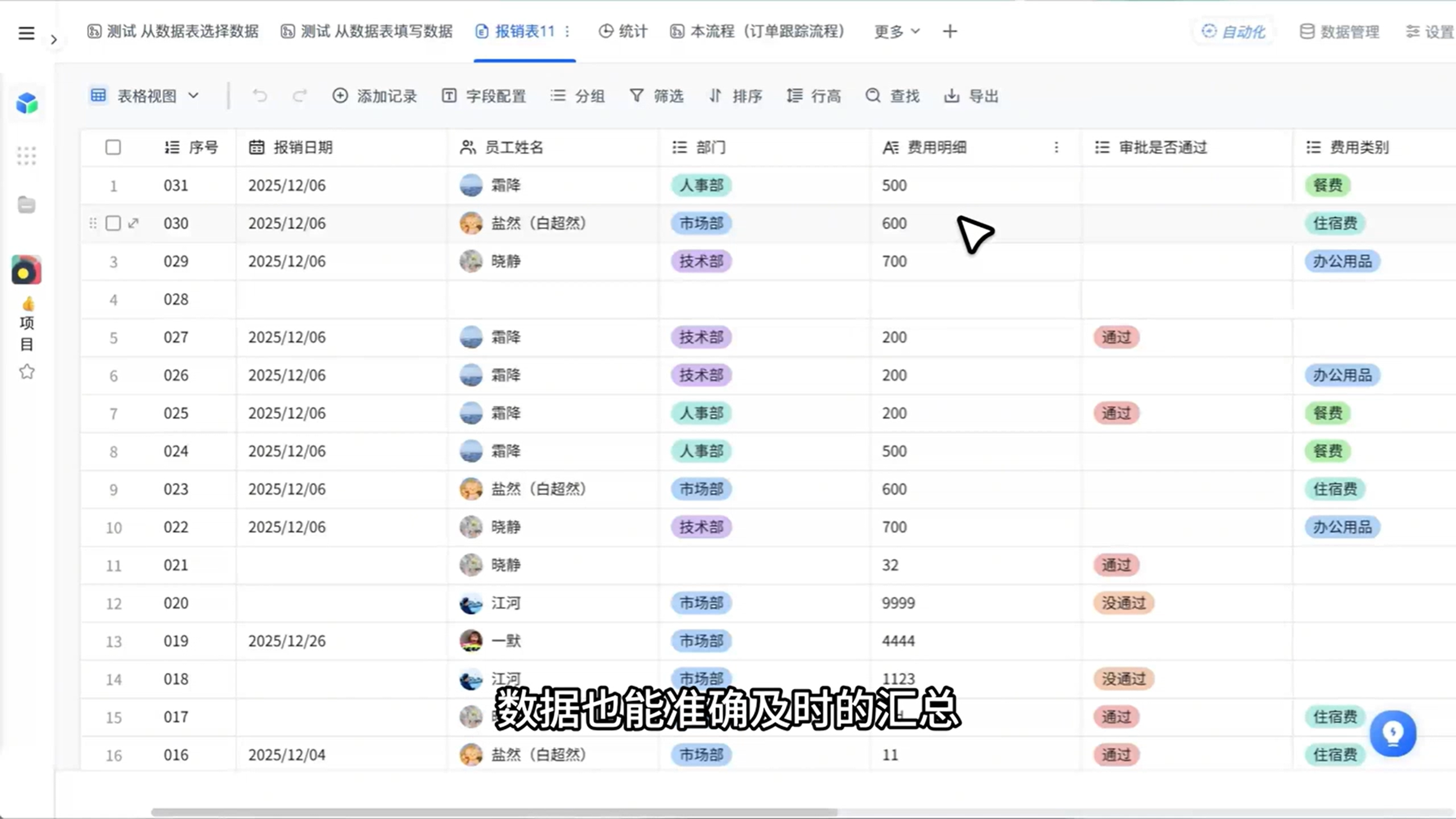Click the camera app icon in sidebar
This screenshot has height=819, width=1456.
26,270
